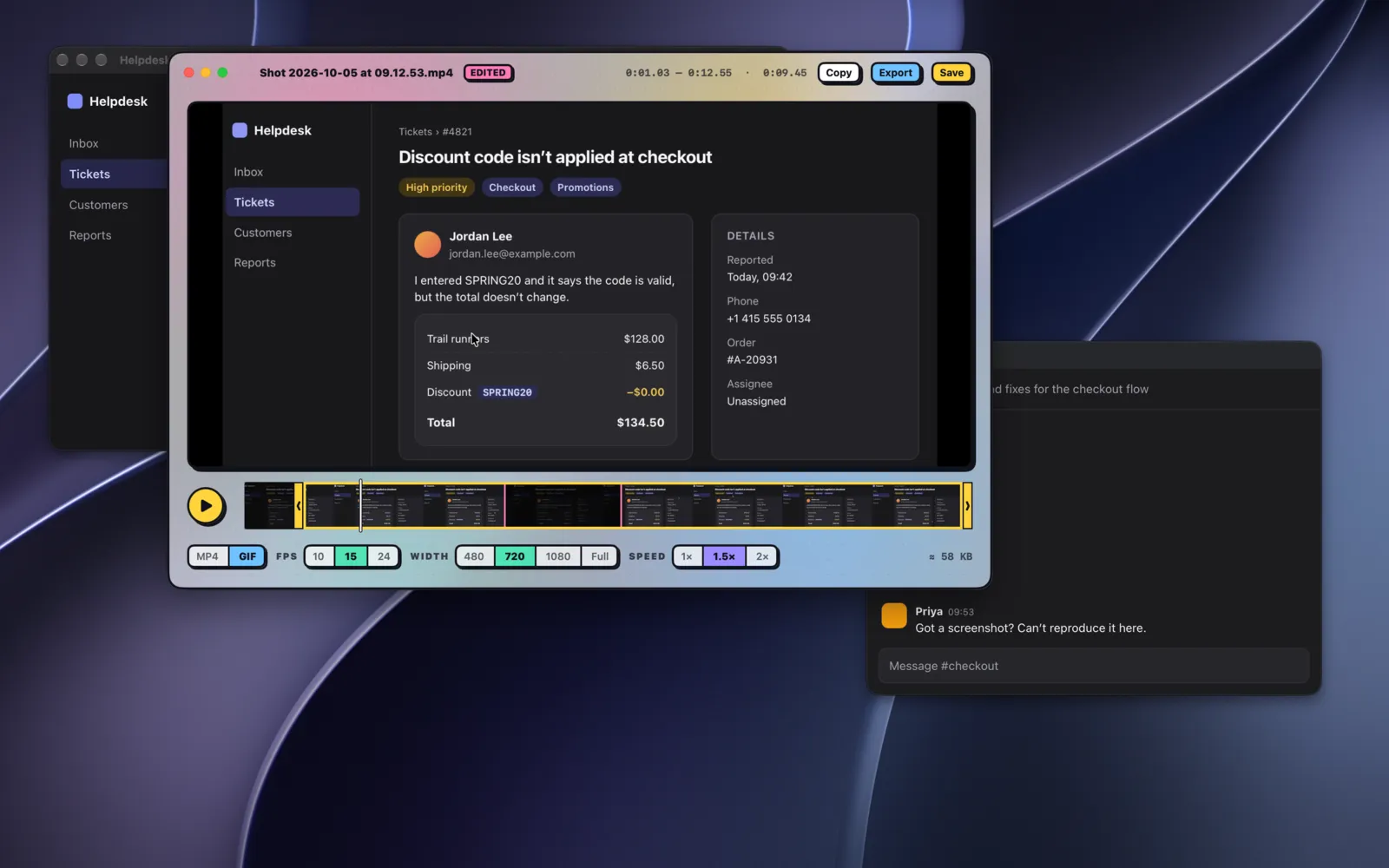The width and height of the screenshot is (1389, 868).
Task: Set FPS to 15
Action: 351,556
